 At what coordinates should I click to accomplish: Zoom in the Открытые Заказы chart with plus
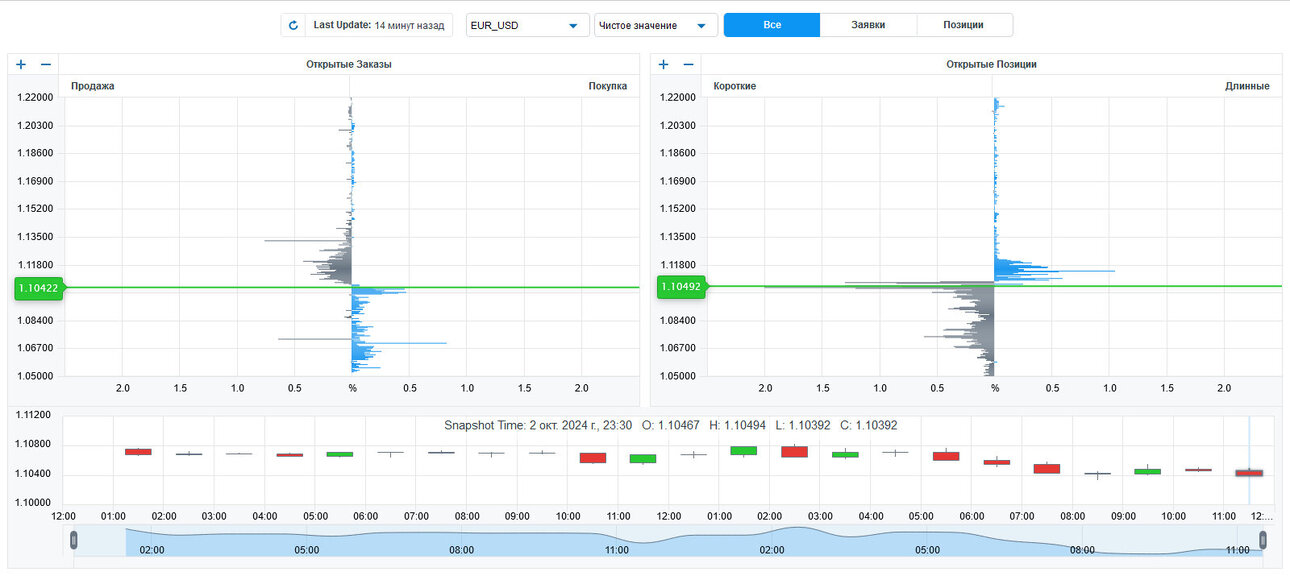click(x=21, y=64)
